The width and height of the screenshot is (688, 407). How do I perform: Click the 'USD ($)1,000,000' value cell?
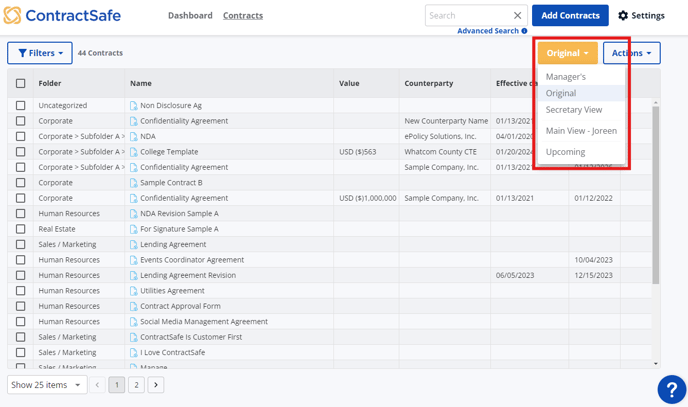[368, 198]
